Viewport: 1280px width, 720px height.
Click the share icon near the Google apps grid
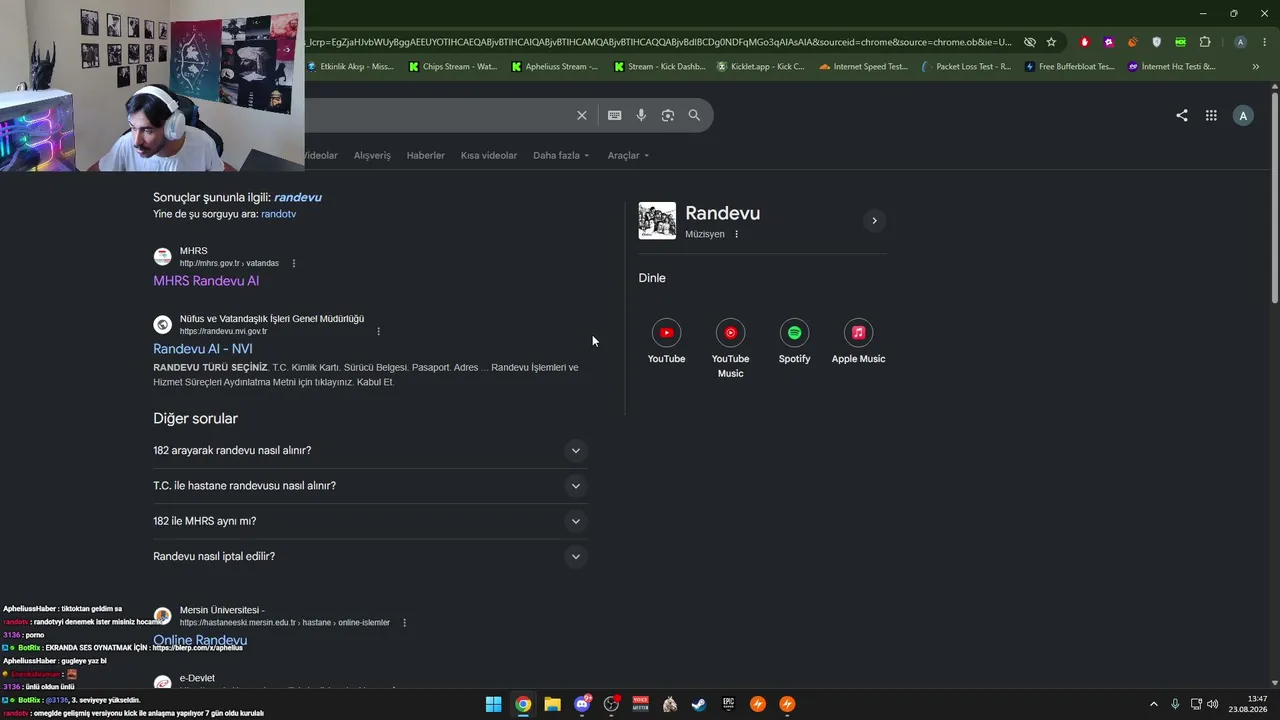tap(1182, 115)
